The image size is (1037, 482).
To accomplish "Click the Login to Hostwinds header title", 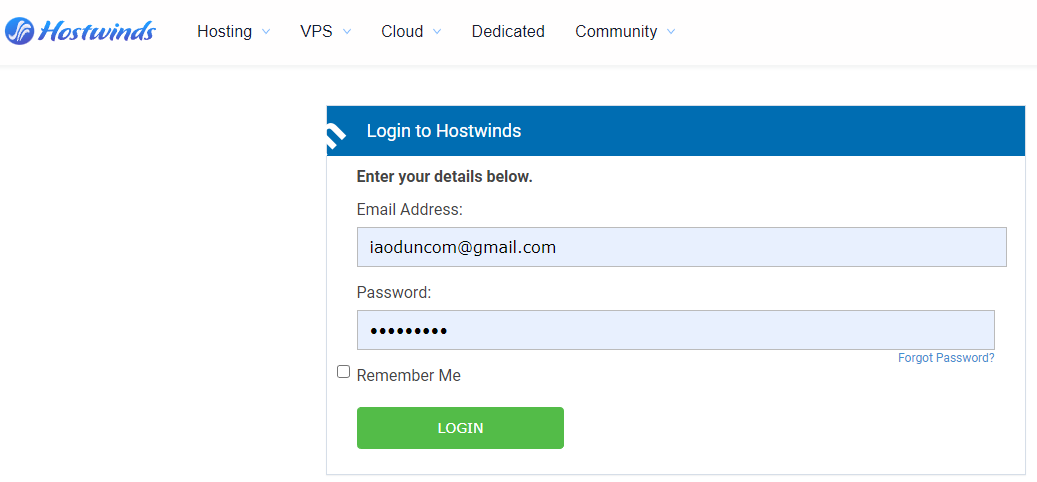I will (x=444, y=131).
